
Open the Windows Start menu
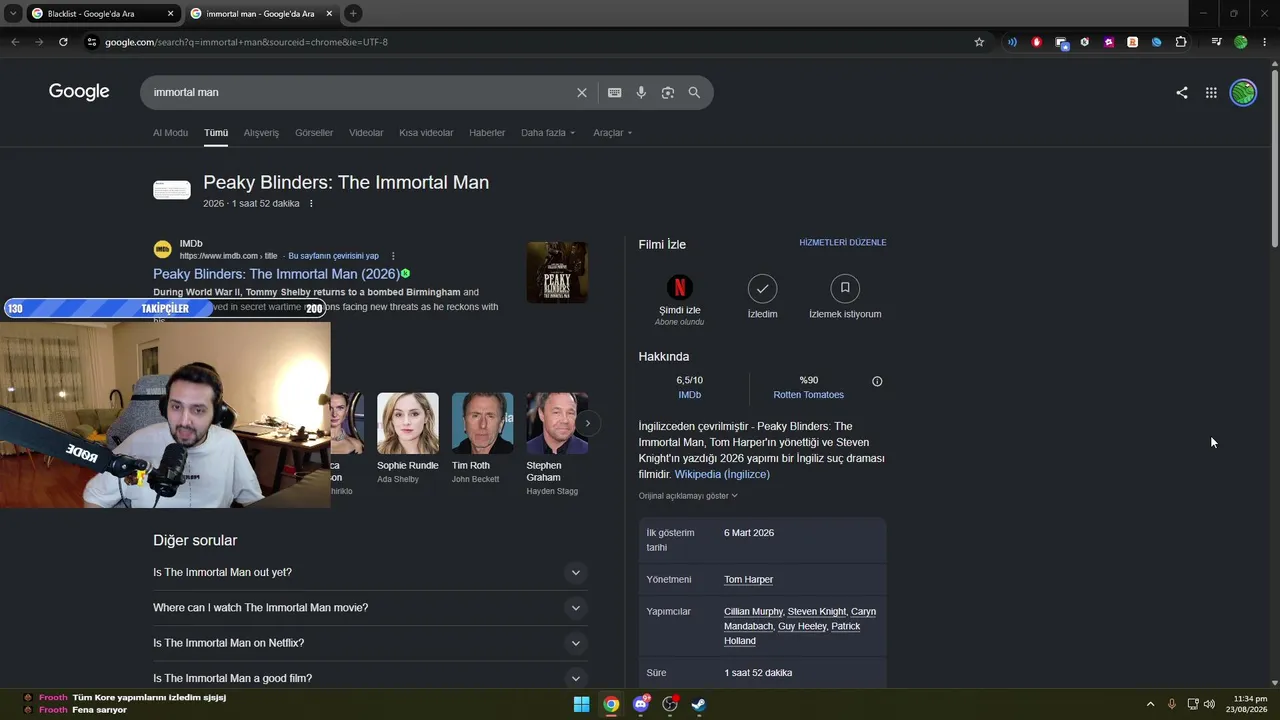[x=582, y=704]
